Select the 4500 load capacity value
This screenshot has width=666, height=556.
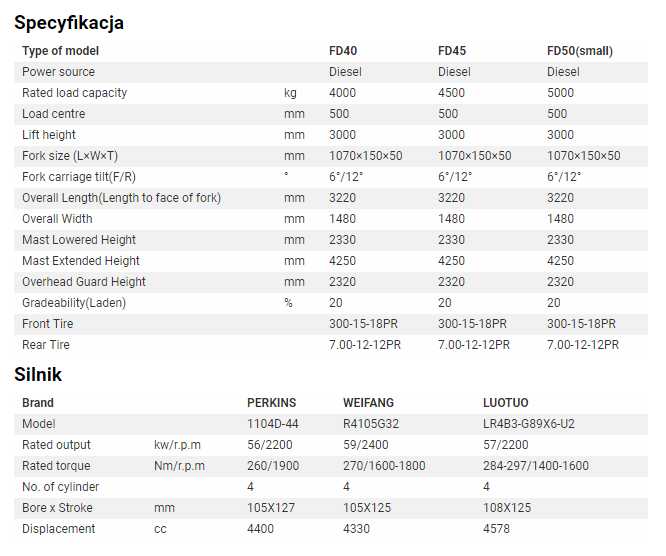452,93
